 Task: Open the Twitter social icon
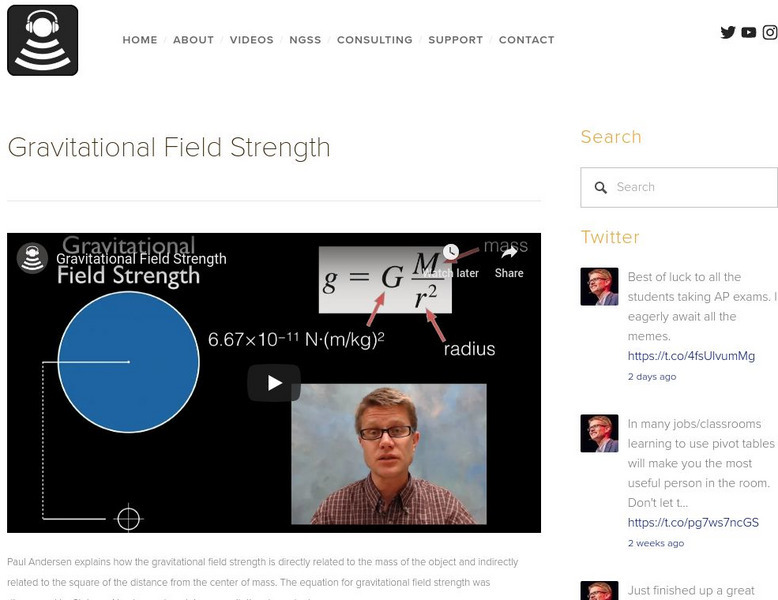click(728, 32)
